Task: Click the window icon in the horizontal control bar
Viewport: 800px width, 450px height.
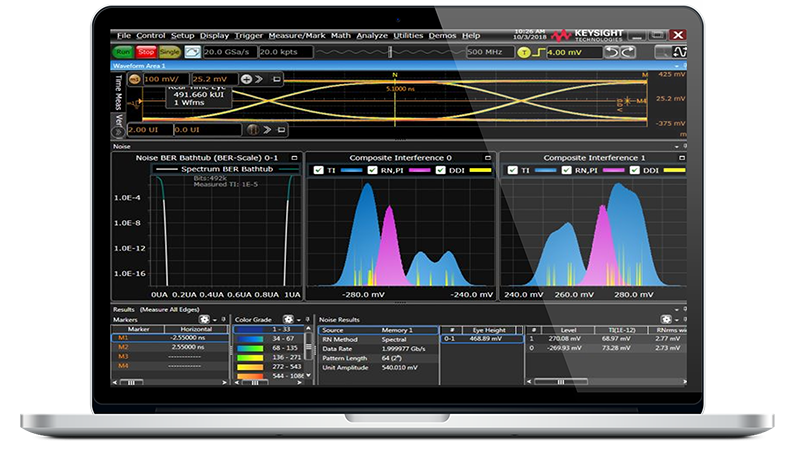Action: (281, 130)
